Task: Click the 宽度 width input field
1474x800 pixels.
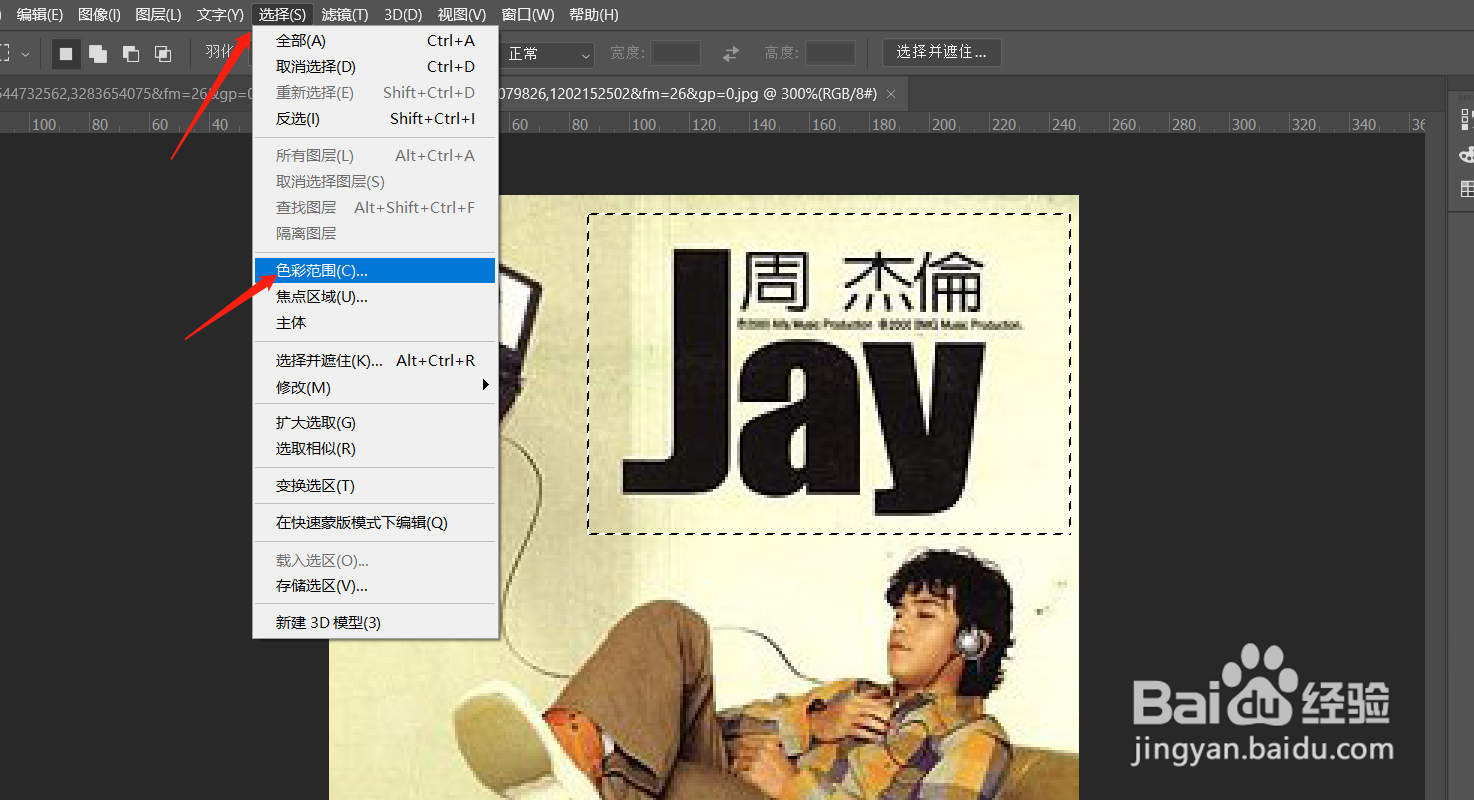Action: point(676,53)
